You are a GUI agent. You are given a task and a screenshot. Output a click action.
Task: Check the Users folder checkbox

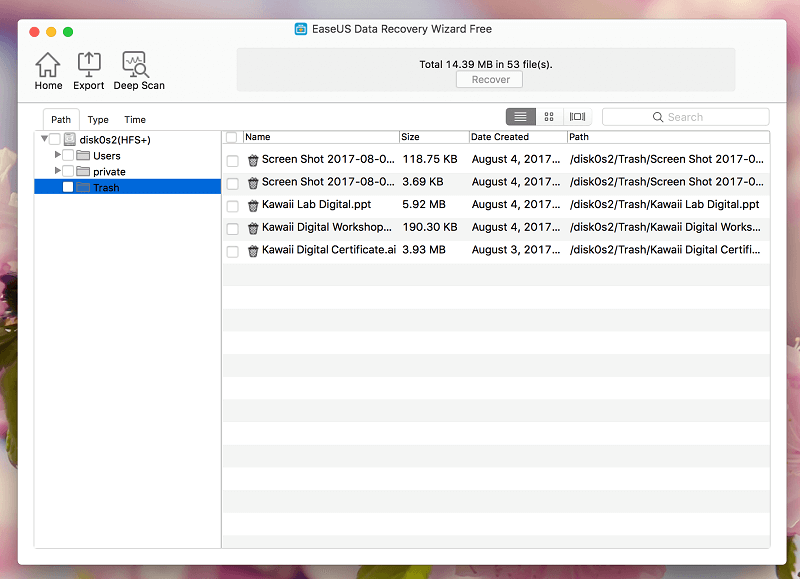pyautogui.click(x=68, y=155)
